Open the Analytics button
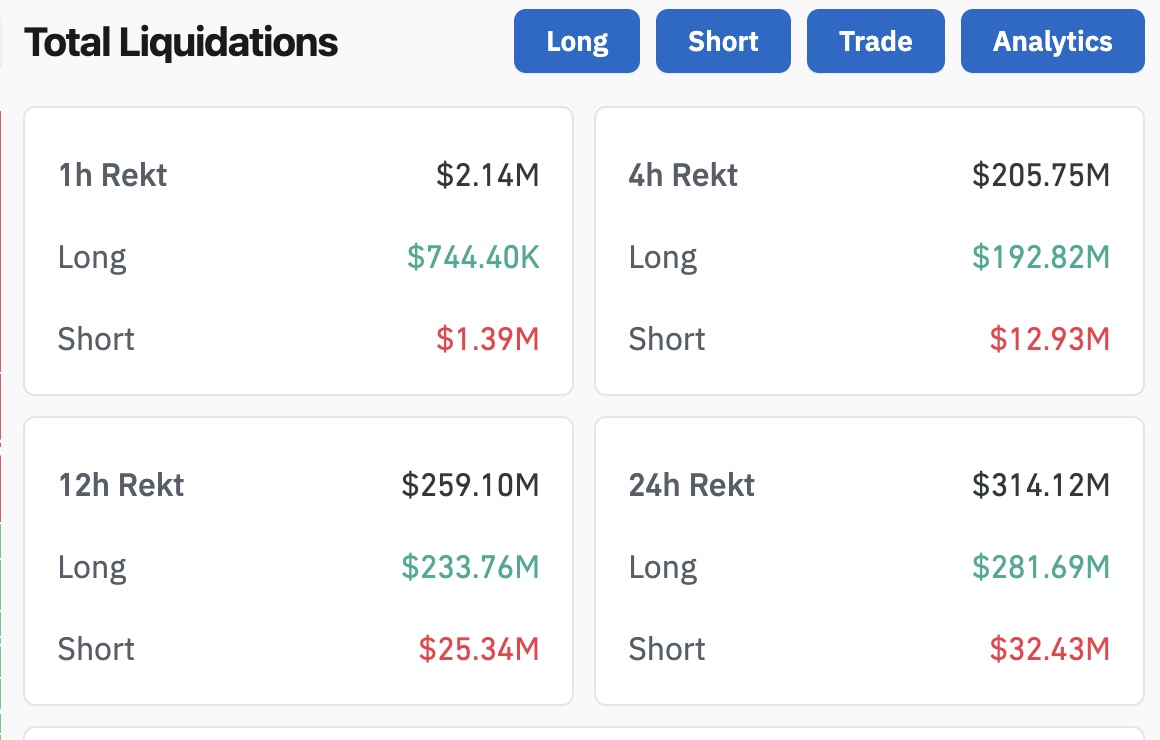This screenshot has height=740, width=1160. point(1052,41)
